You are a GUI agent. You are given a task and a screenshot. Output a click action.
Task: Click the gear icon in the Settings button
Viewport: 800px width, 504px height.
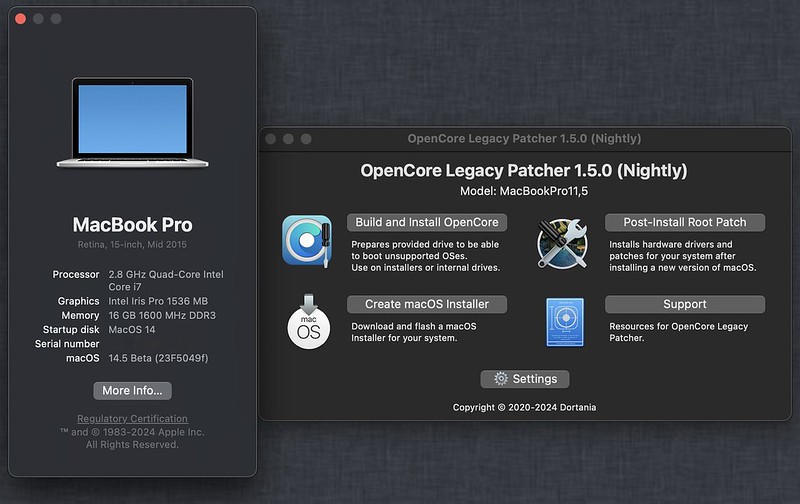pyautogui.click(x=501, y=379)
